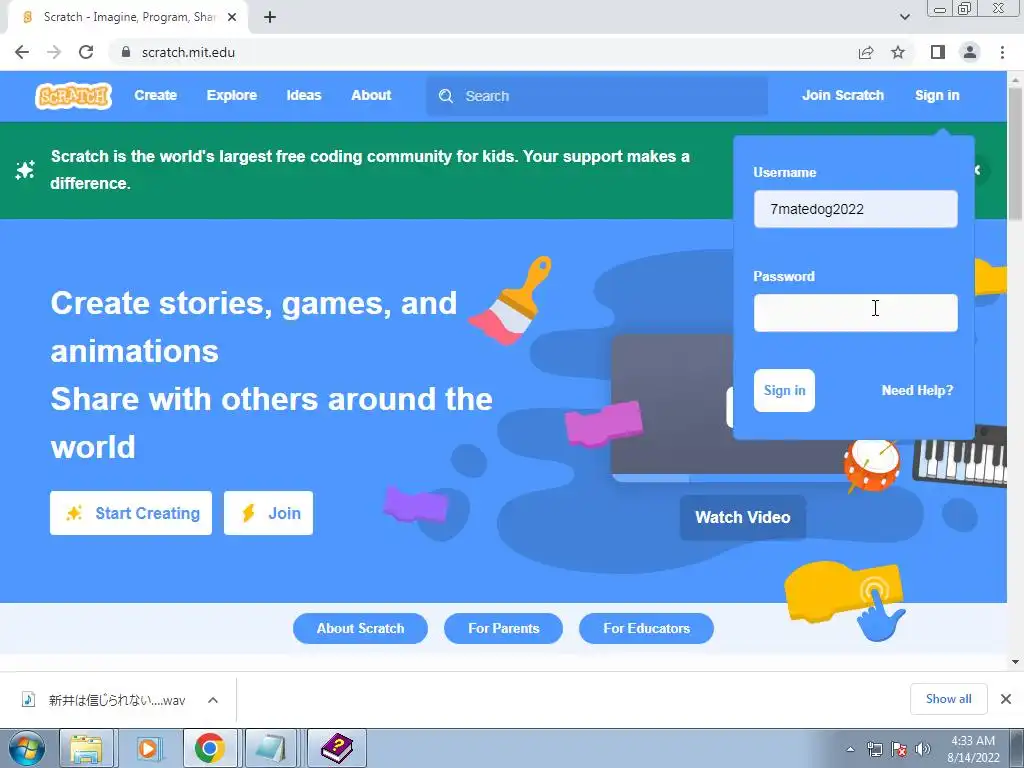This screenshot has width=1024, height=768.
Task: Open the Chrome profile avatar icon
Action: (970, 52)
